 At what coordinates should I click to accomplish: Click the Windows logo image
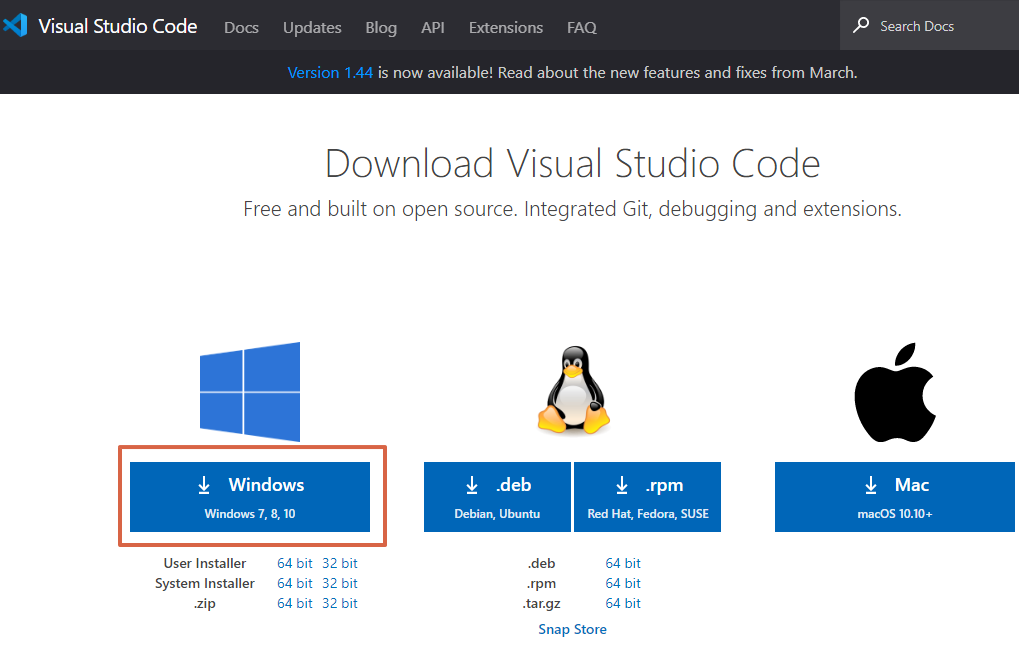250,392
